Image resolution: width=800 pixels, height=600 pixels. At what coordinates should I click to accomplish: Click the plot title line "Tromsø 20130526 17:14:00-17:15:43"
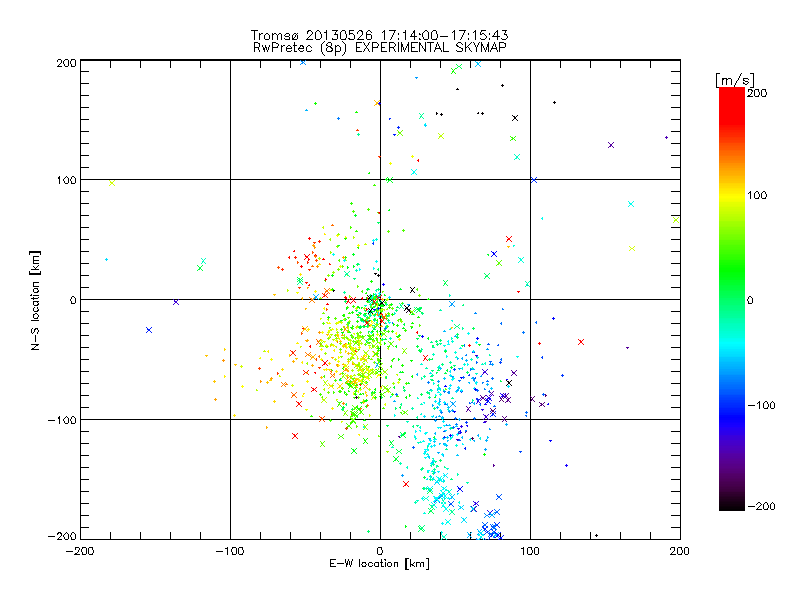(x=379, y=35)
